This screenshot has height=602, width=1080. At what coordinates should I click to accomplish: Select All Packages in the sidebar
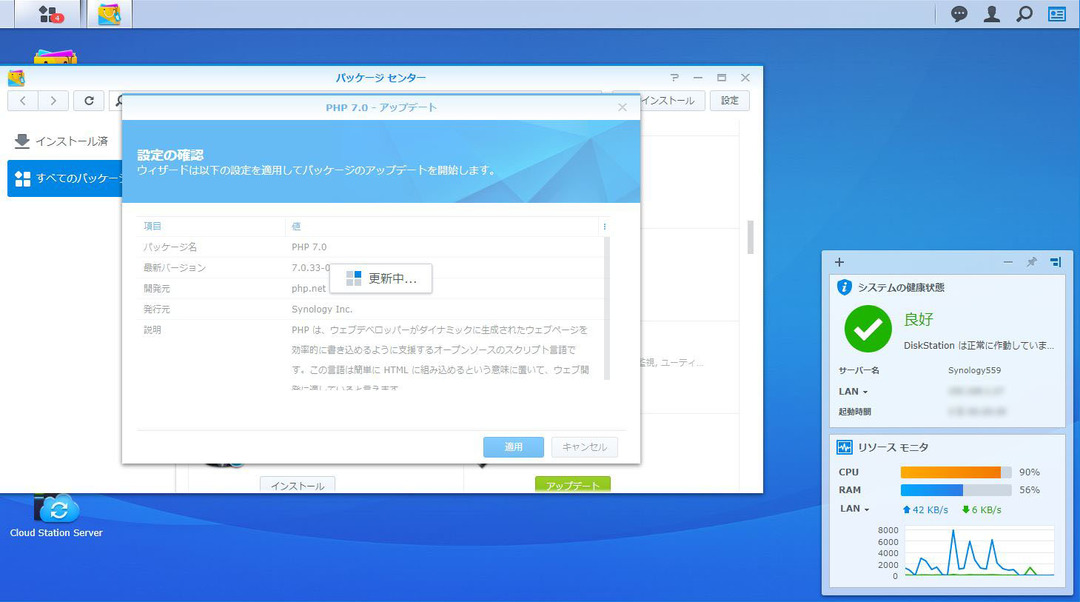pyautogui.click(x=65, y=178)
